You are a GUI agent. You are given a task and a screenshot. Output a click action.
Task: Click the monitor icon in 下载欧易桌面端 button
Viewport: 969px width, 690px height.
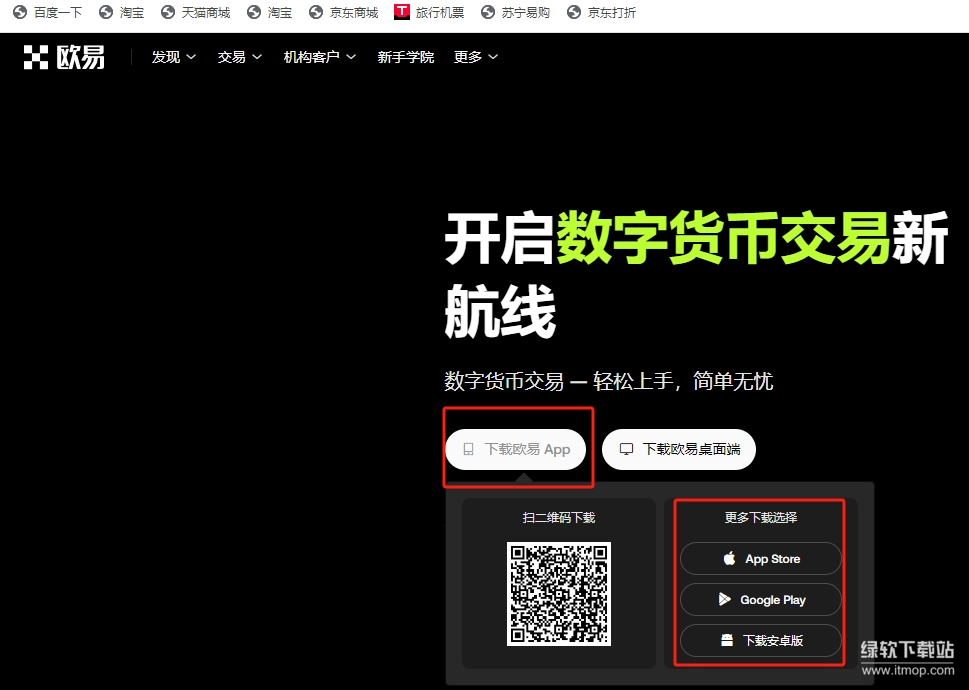click(x=626, y=450)
